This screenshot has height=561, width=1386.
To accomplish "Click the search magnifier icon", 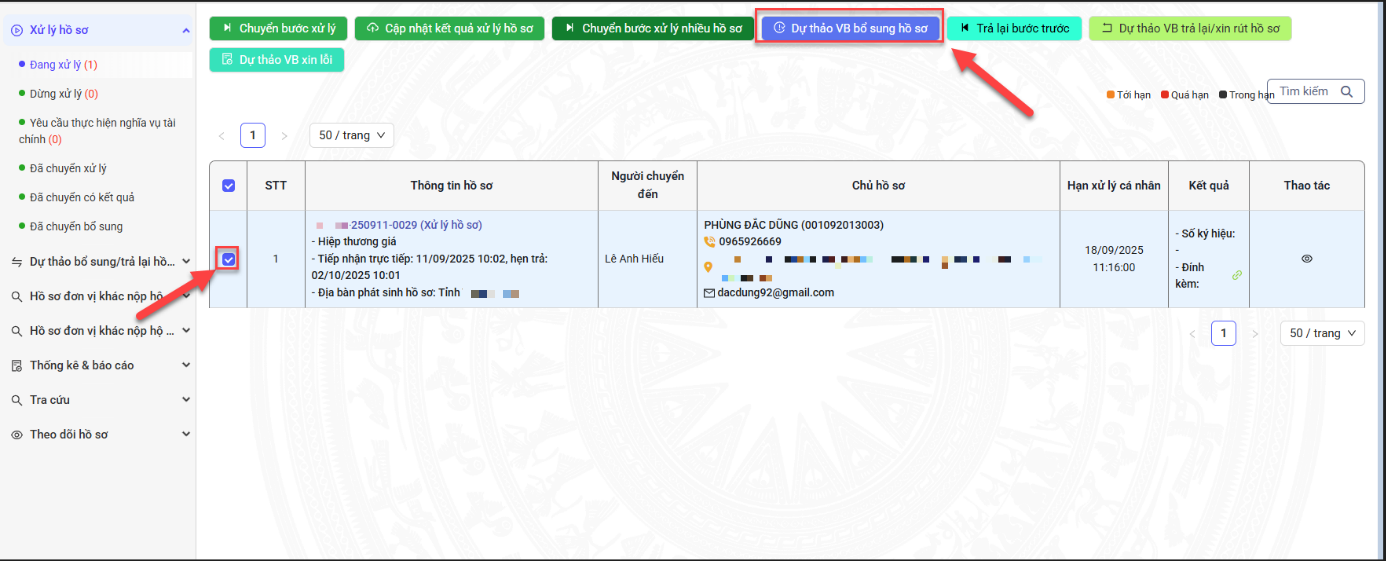I will click(1347, 92).
